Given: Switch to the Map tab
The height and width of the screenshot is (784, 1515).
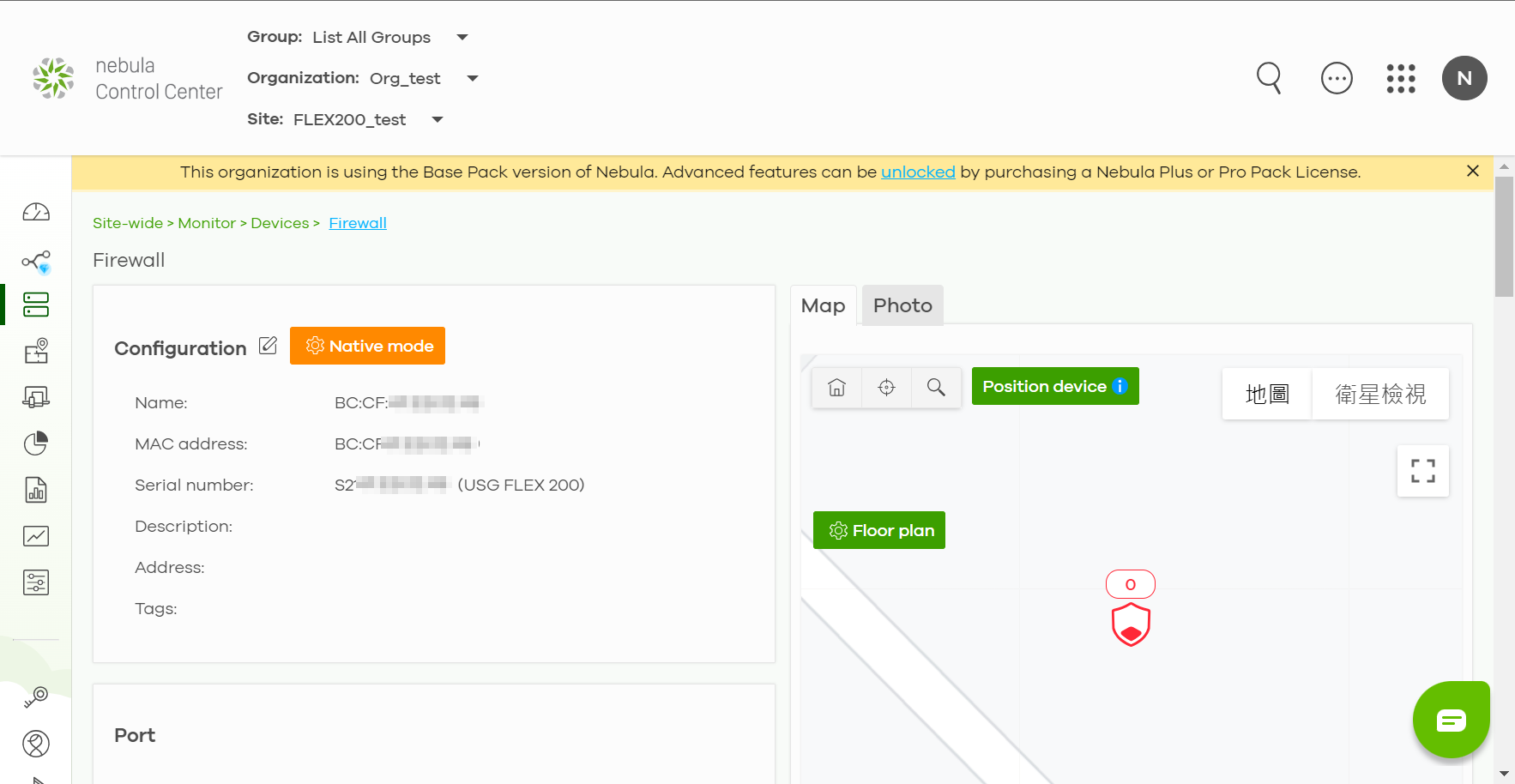Looking at the screenshot, I should 824,305.
